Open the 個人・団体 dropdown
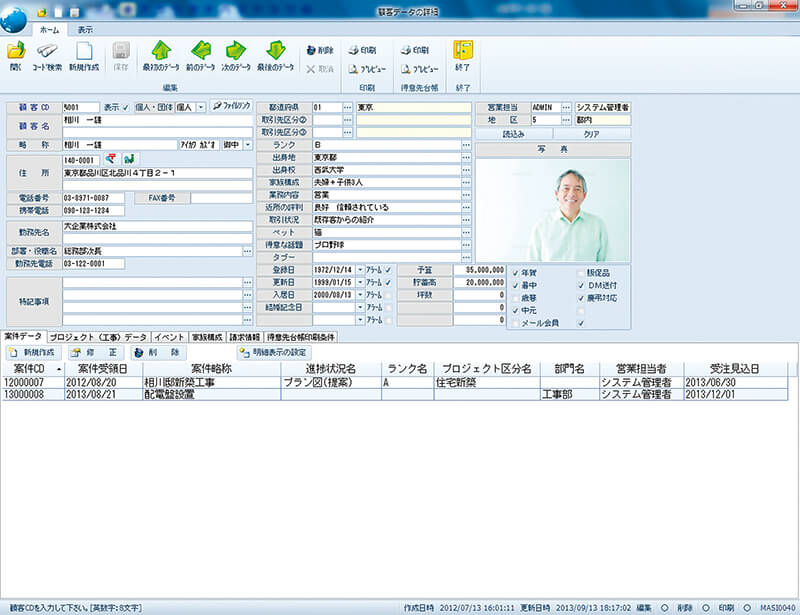 (201, 106)
